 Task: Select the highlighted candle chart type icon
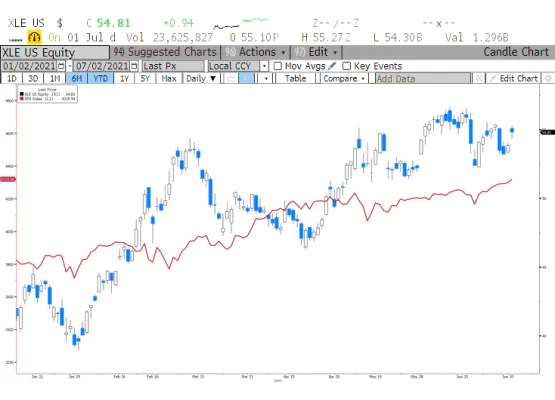pos(246,78)
